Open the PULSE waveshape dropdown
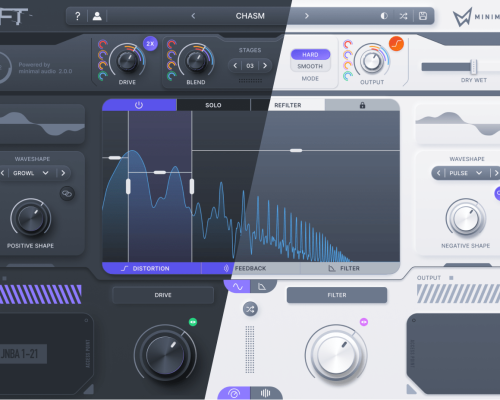The image size is (500, 400). pos(465,173)
